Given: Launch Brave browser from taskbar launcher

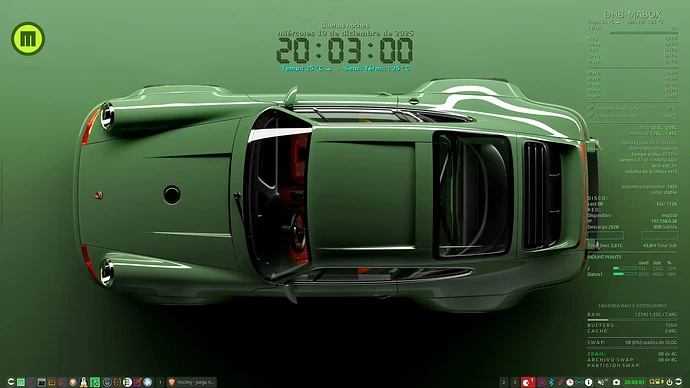Looking at the screenshot, I should point(73,382).
